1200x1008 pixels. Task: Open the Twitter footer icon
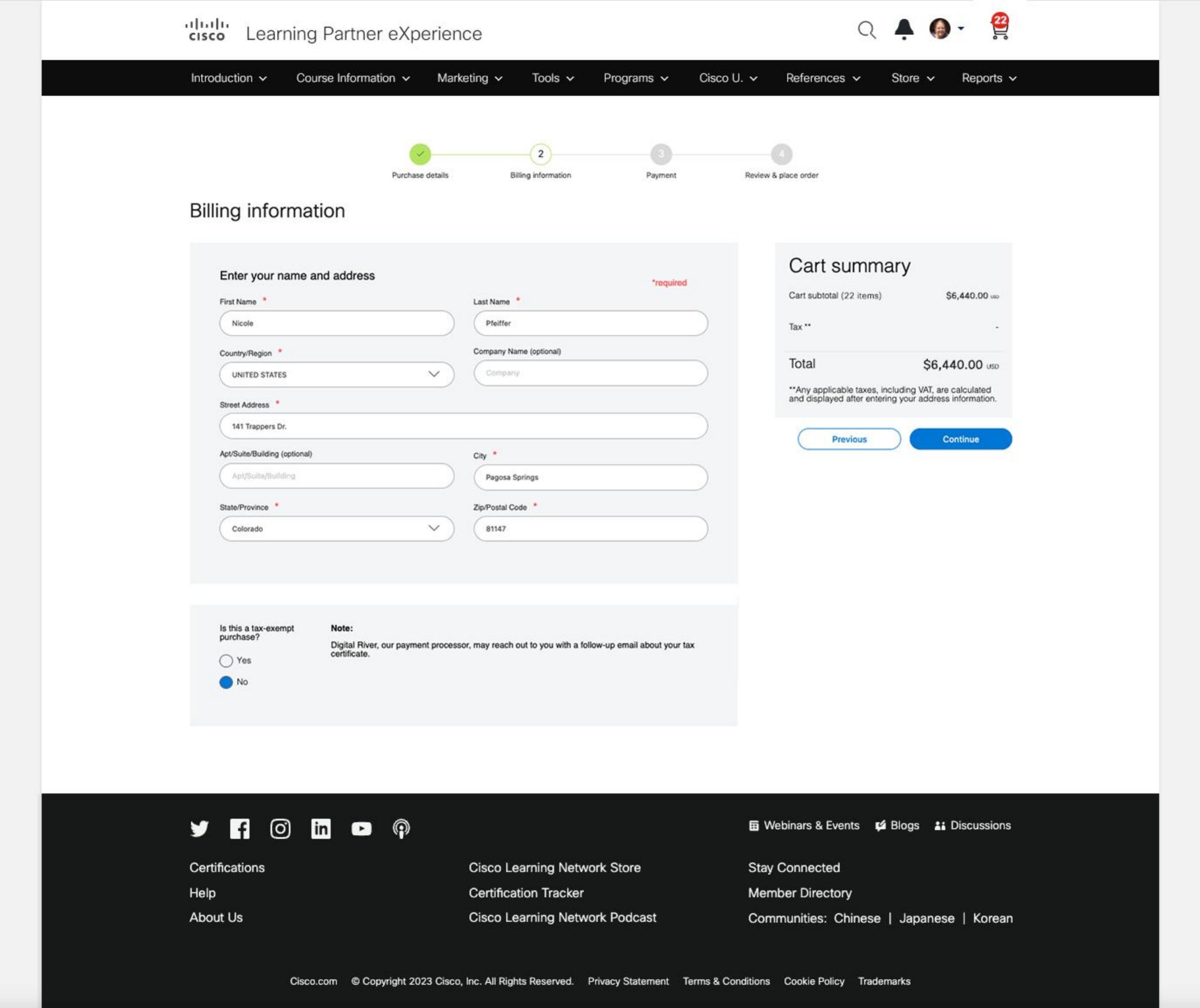[x=199, y=829]
